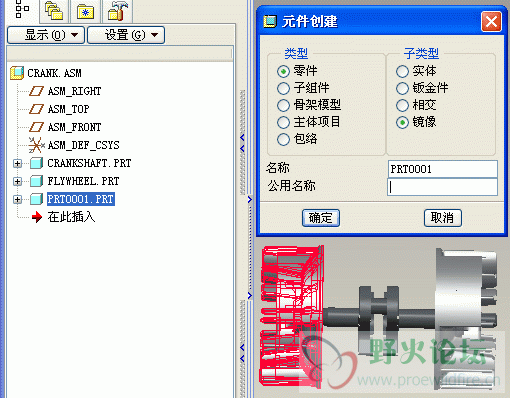Select 骨架模型 type radio button
Viewport: 510px width, 398px height.
pos(283,105)
